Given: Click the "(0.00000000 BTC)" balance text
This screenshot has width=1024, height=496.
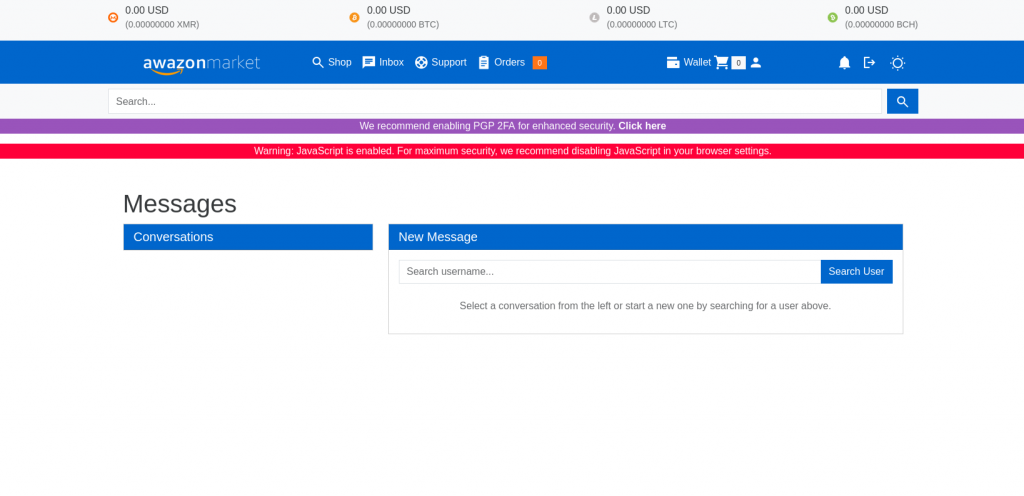Looking at the screenshot, I should tap(403, 25).
